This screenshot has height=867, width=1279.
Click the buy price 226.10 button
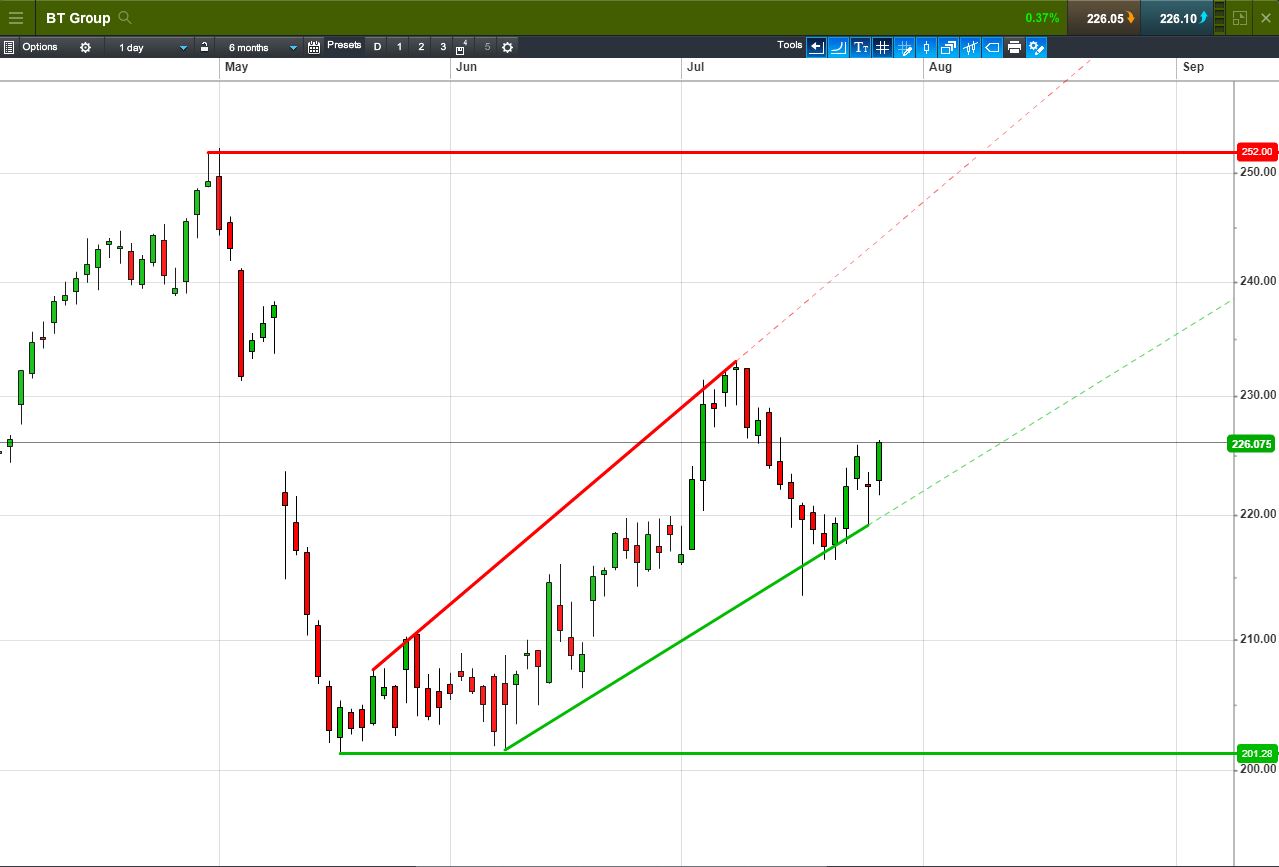click(1177, 18)
